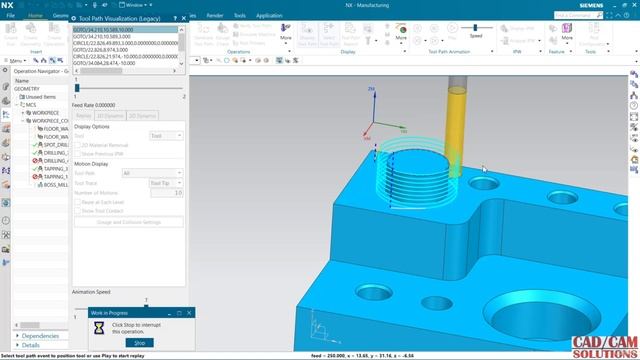Click the Display Tool Path icon
The image size is (640, 360).
[x=307, y=35]
